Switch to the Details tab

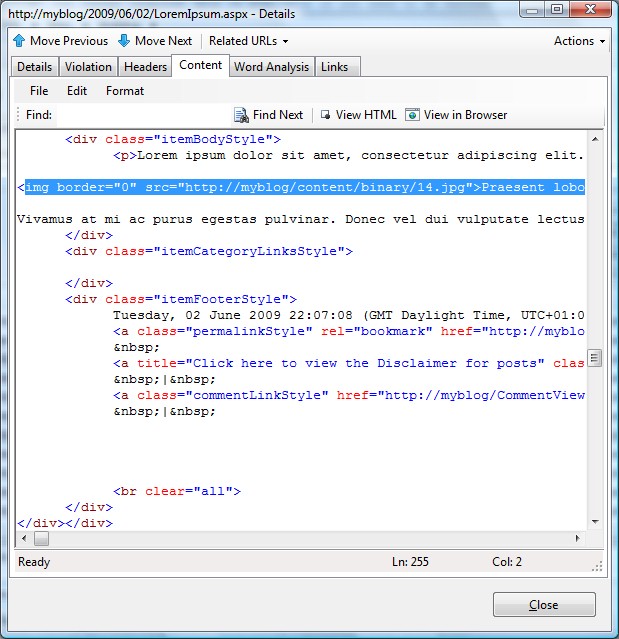point(35,67)
